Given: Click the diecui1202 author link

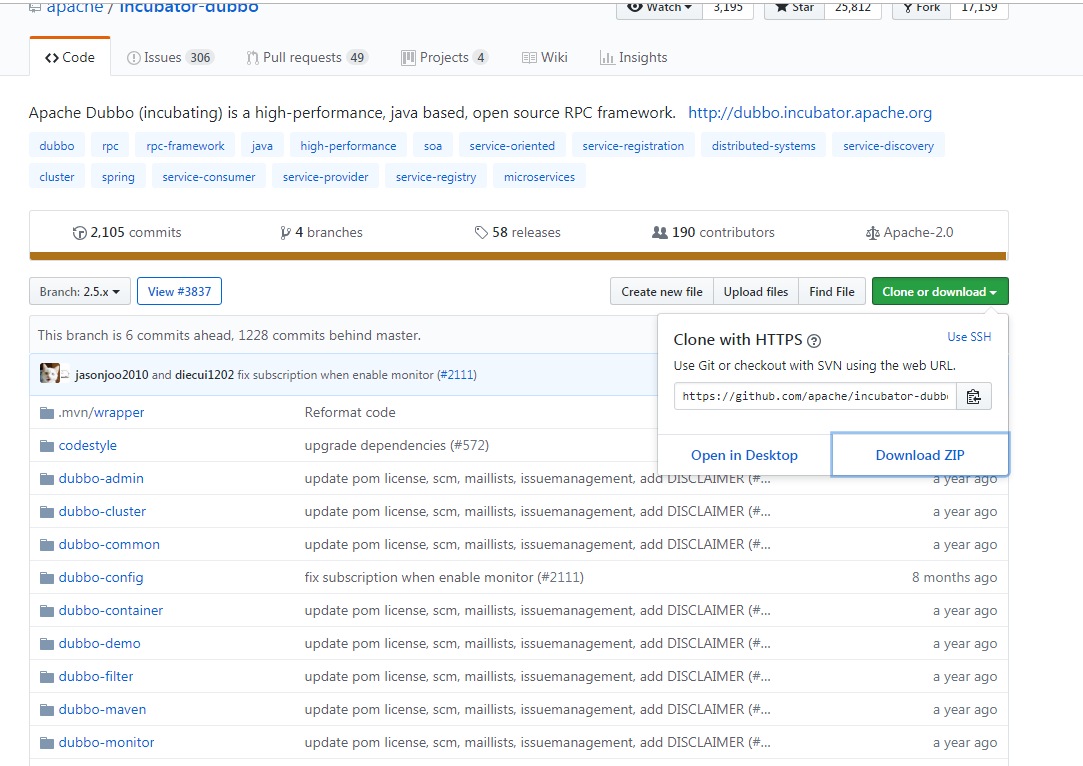Looking at the screenshot, I should 204,375.
